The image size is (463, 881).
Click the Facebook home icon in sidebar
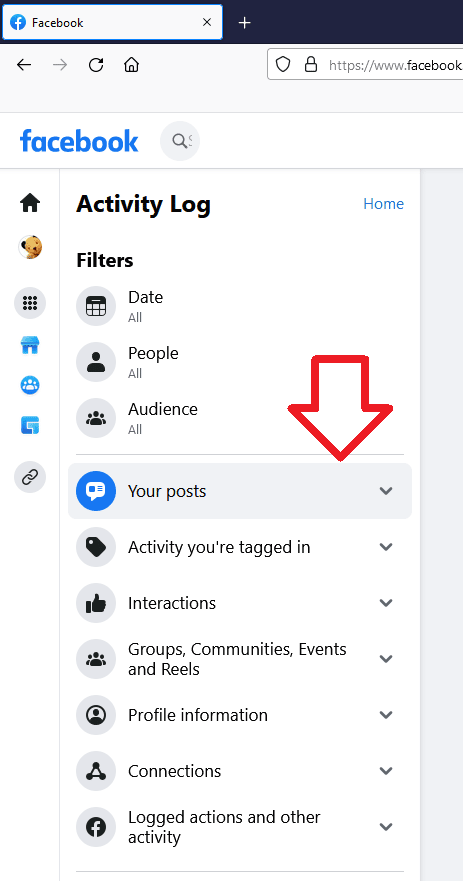30,203
